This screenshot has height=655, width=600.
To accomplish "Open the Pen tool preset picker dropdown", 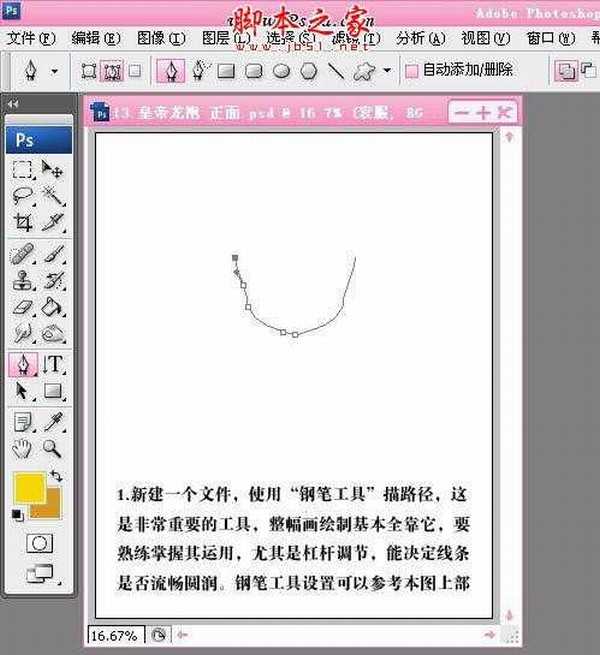I will tap(54, 72).
